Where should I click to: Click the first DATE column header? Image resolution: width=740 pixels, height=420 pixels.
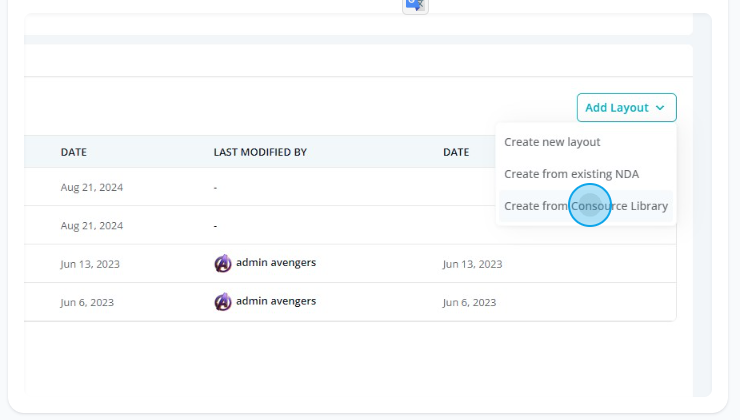(74, 152)
